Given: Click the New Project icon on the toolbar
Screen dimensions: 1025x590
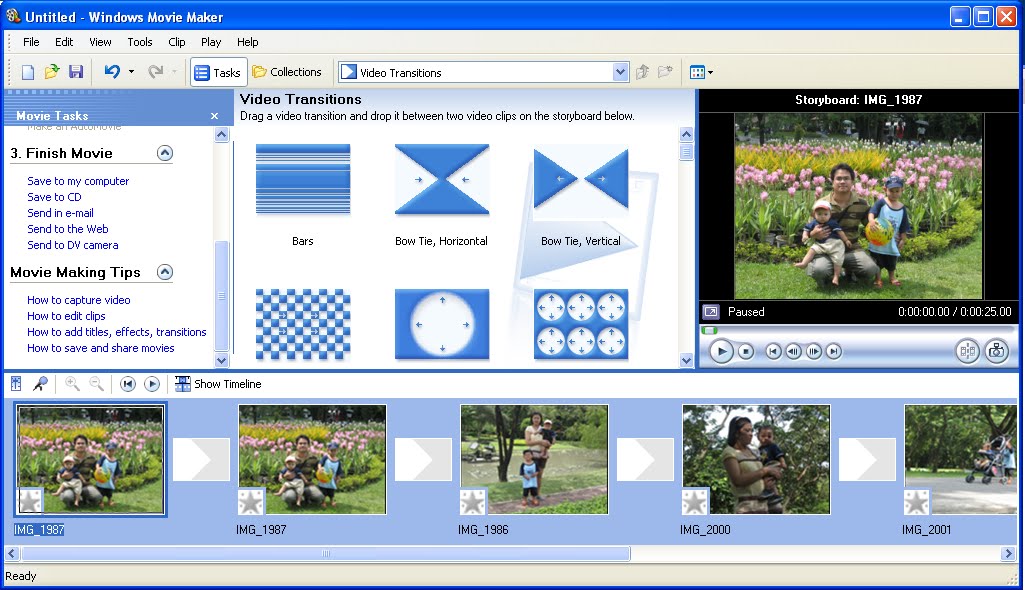Looking at the screenshot, I should tap(27, 71).
